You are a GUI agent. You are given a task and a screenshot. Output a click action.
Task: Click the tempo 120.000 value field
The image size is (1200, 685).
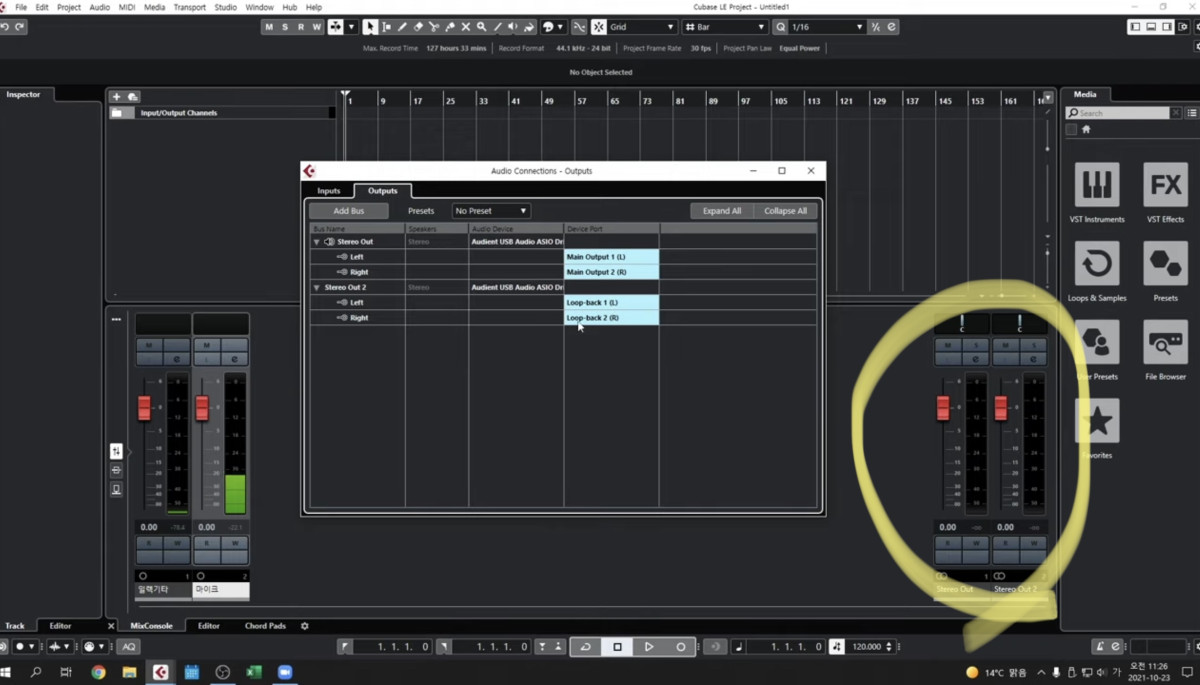coord(866,647)
